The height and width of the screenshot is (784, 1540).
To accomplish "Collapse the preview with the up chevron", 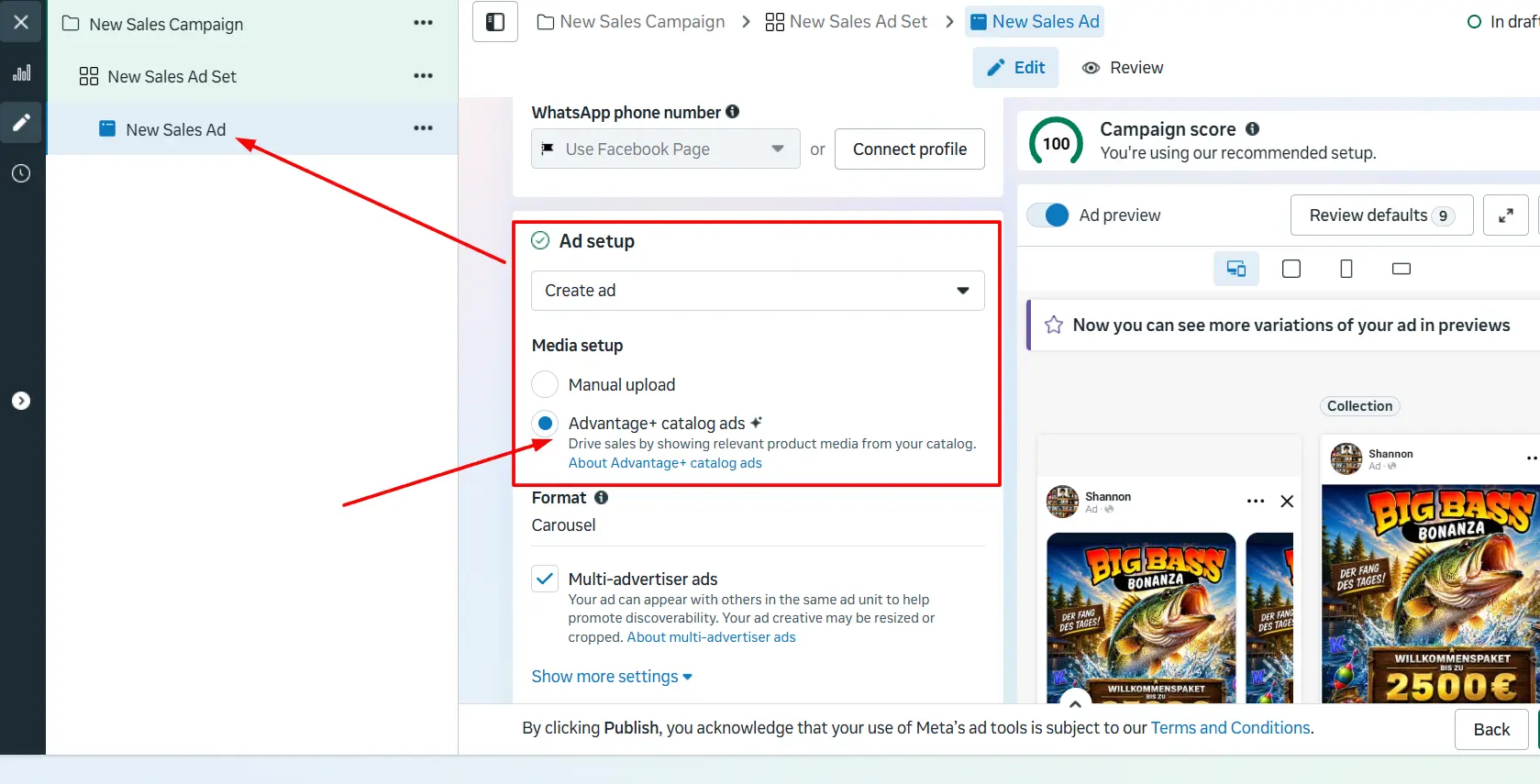I will pos(1075,702).
